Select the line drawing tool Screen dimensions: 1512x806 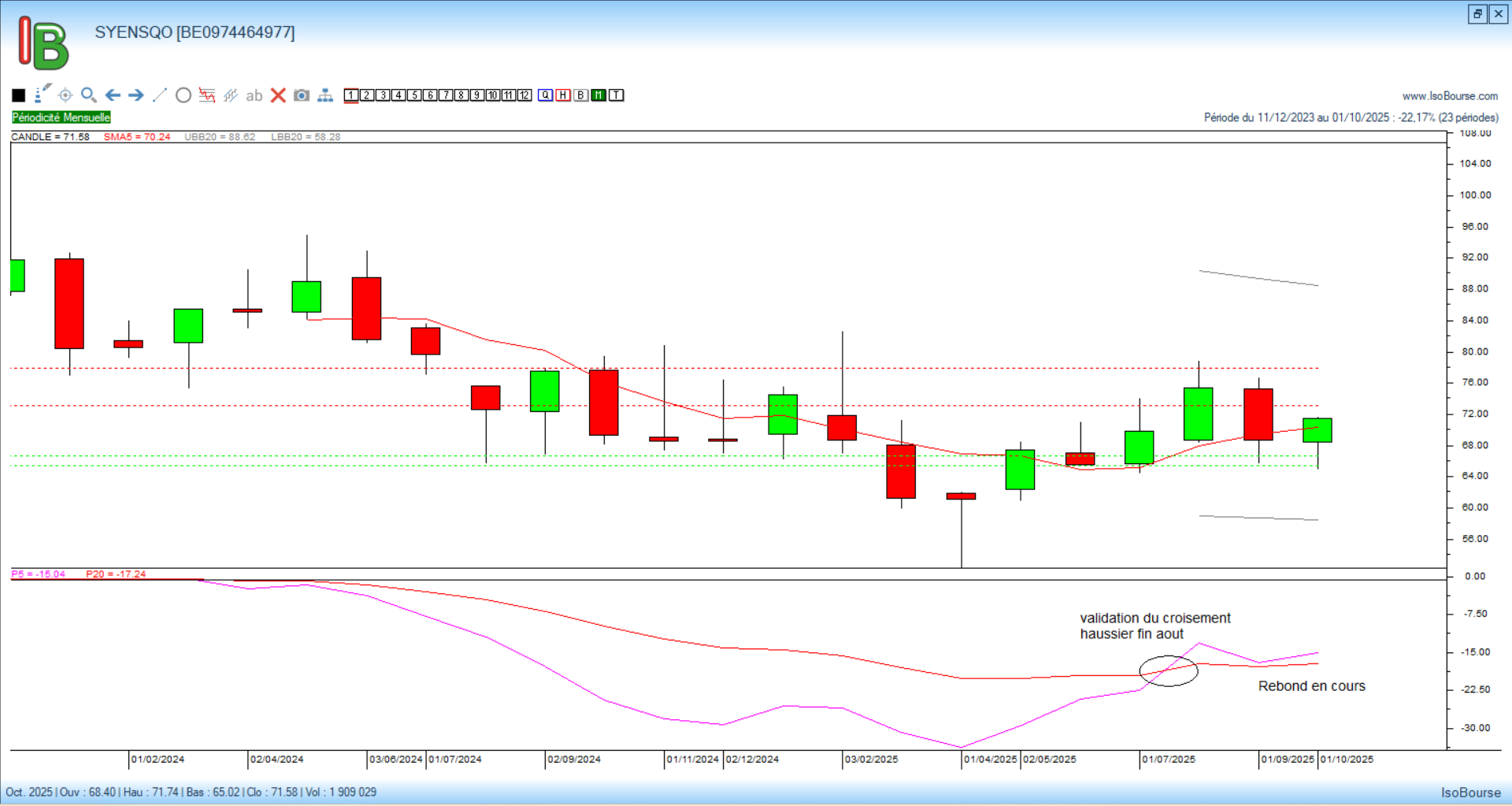160,95
